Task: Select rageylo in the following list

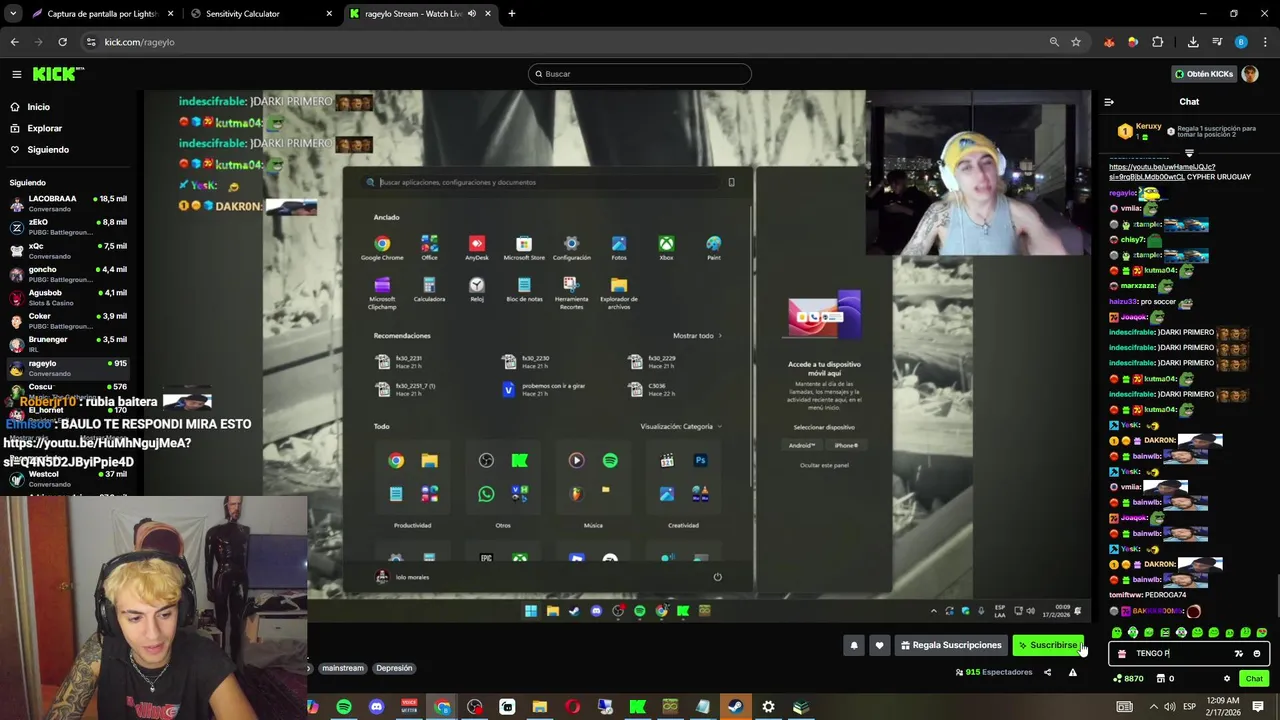Action: click(x=68, y=368)
